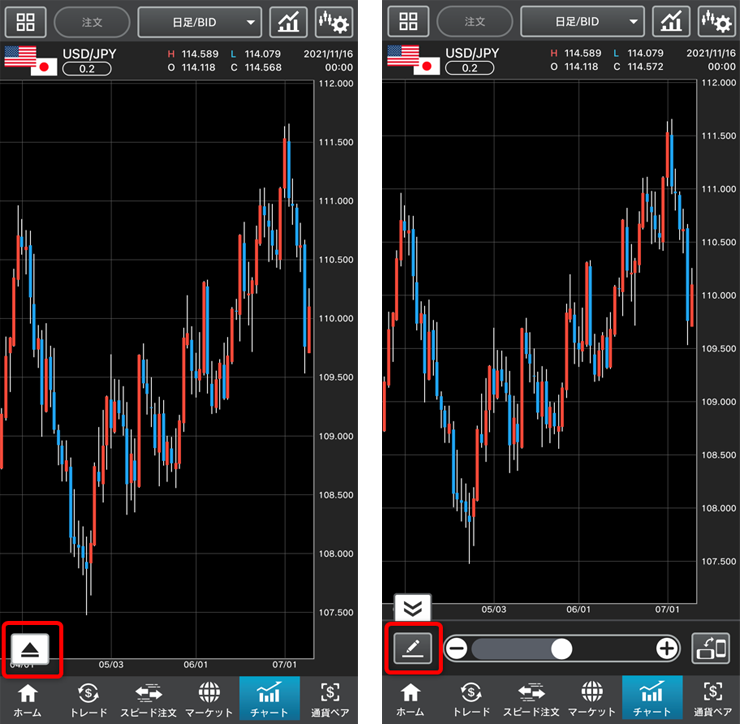The height and width of the screenshot is (724, 740).
Task: Collapse toolbar with double-chevron down button
Action: click(412, 607)
